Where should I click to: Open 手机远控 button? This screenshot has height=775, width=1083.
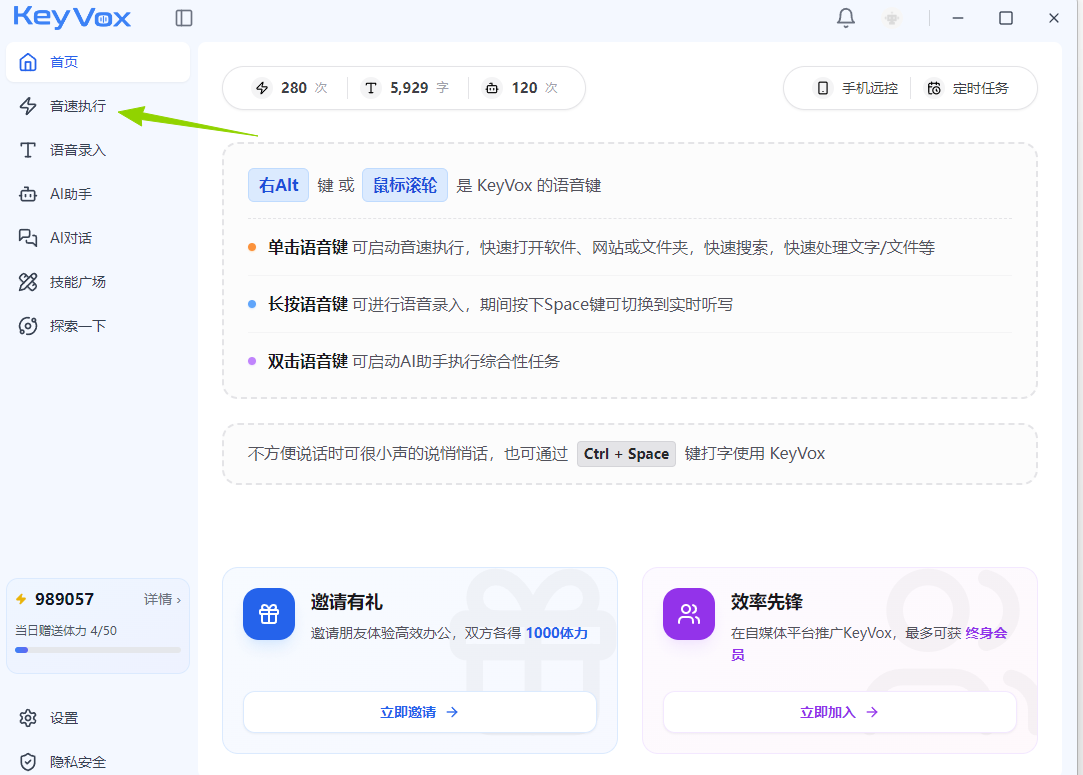[856, 88]
